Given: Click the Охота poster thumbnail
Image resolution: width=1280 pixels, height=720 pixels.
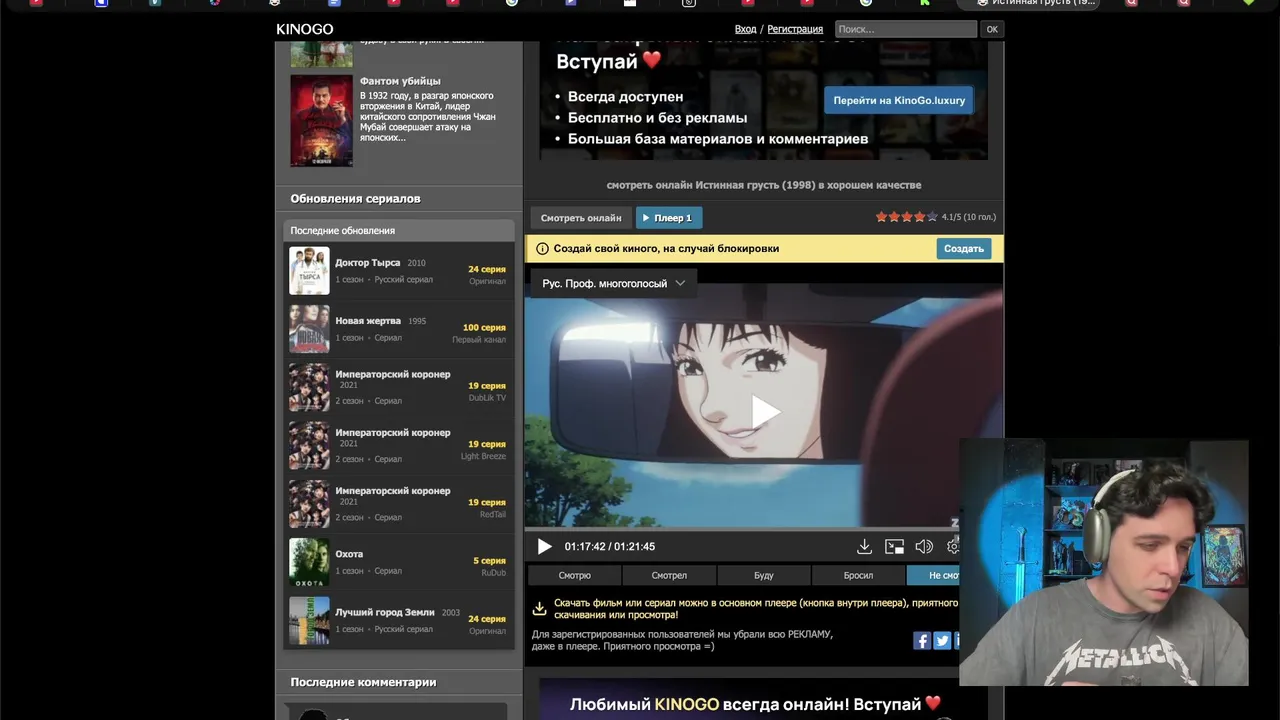Looking at the screenshot, I should click(x=309, y=562).
